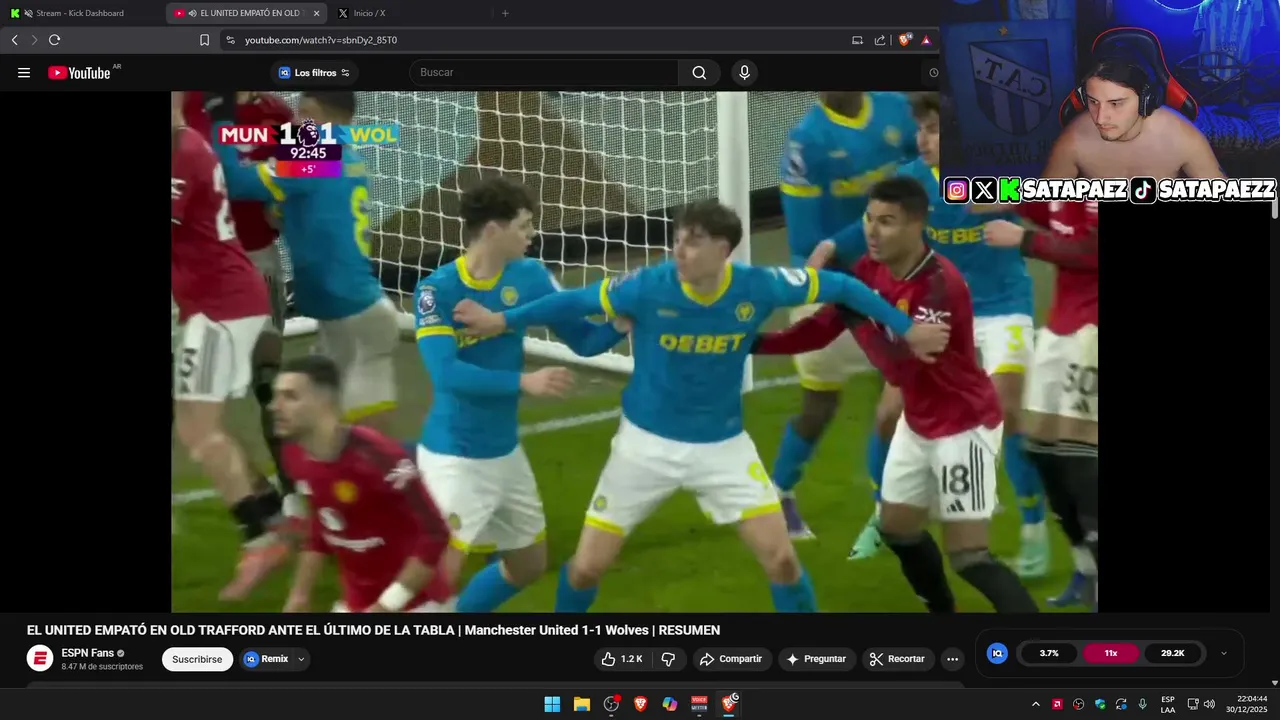Open the Voicemeeter taskbar icon

(x=700, y=704)
